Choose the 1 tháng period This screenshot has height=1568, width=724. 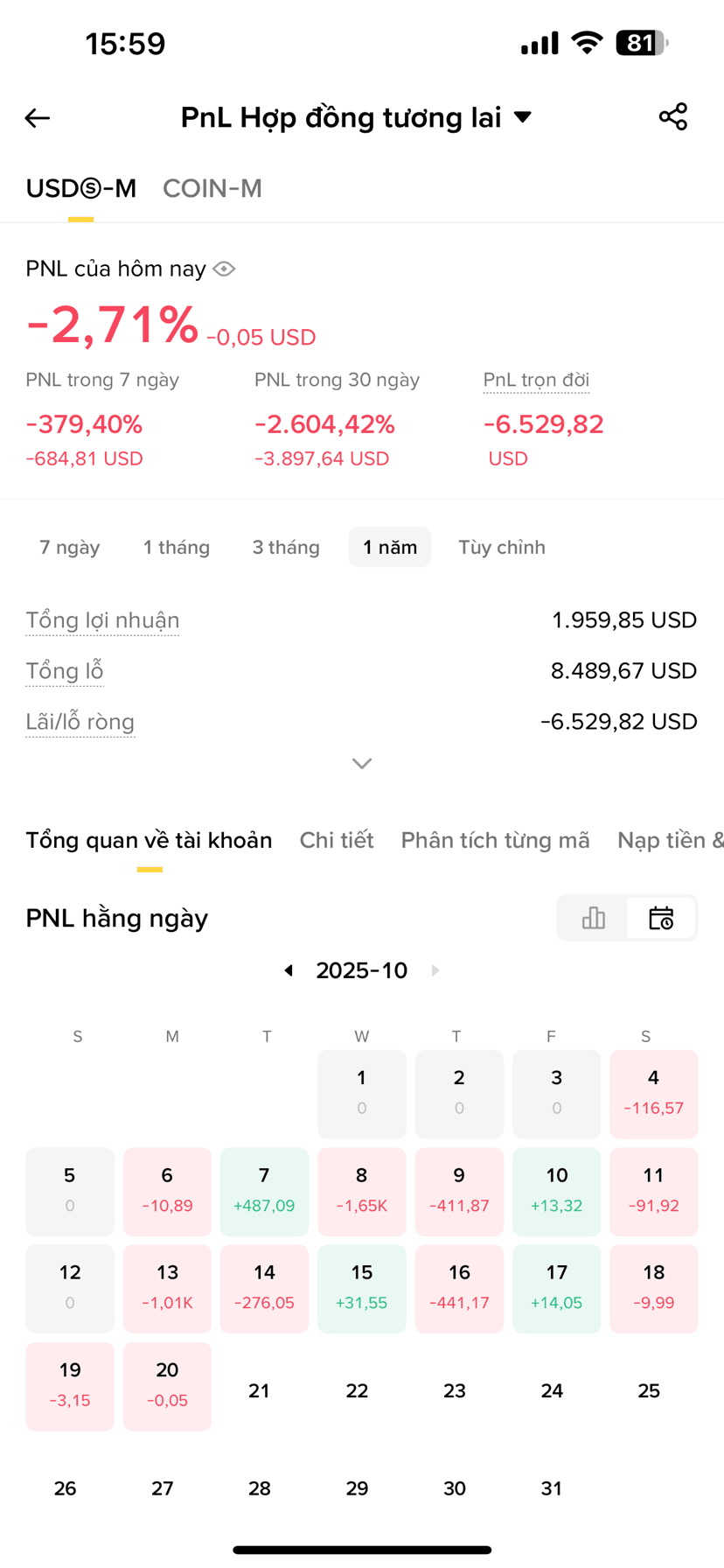click(x=177, y=548)
